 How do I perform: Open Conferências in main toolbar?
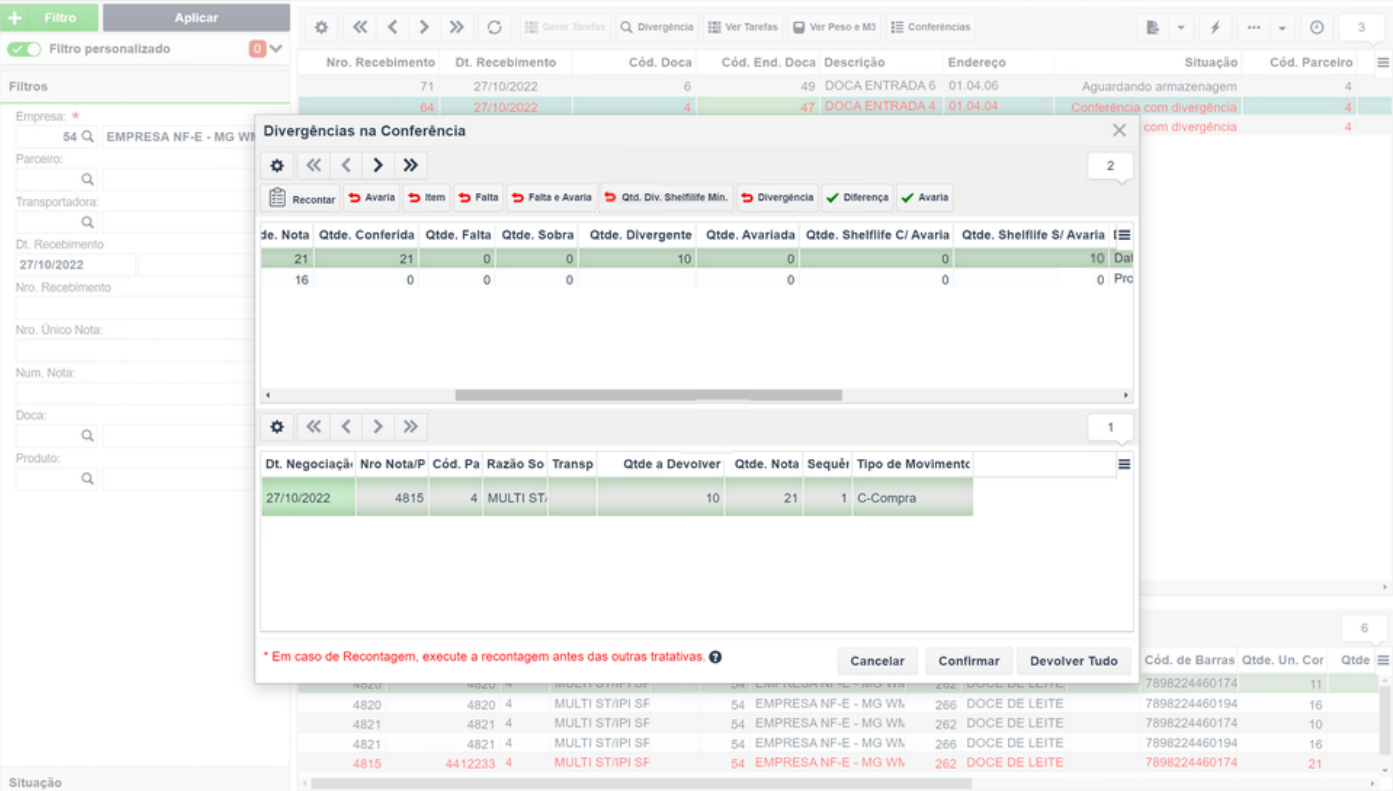point(930,28)
